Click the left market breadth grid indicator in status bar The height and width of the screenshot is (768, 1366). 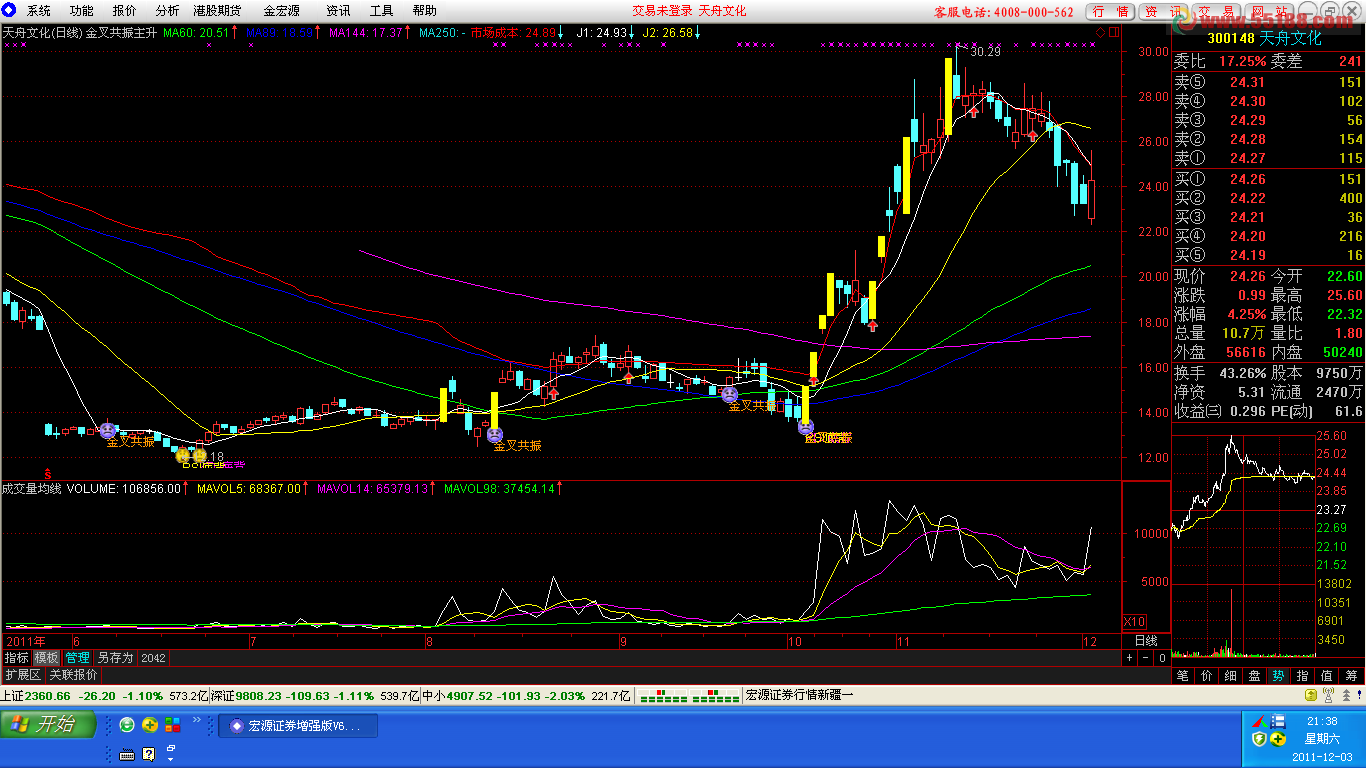coord(660,695)
